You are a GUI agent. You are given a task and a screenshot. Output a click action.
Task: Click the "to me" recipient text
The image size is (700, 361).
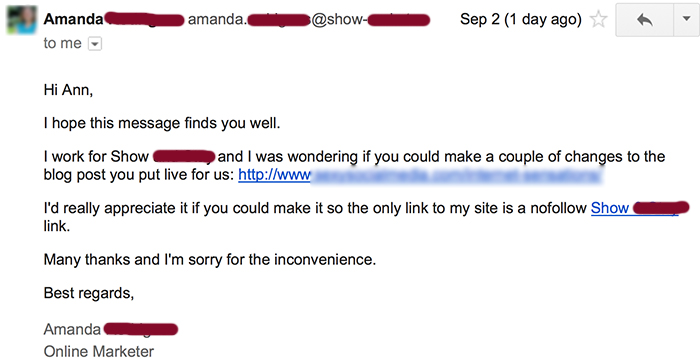tap(62, 44)
